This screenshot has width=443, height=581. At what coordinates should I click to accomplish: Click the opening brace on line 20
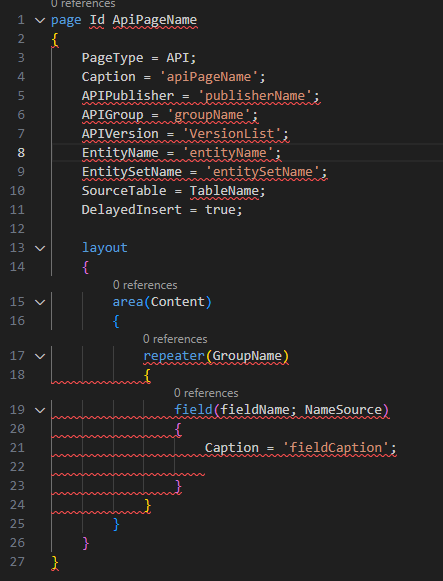tap(178, 429)
